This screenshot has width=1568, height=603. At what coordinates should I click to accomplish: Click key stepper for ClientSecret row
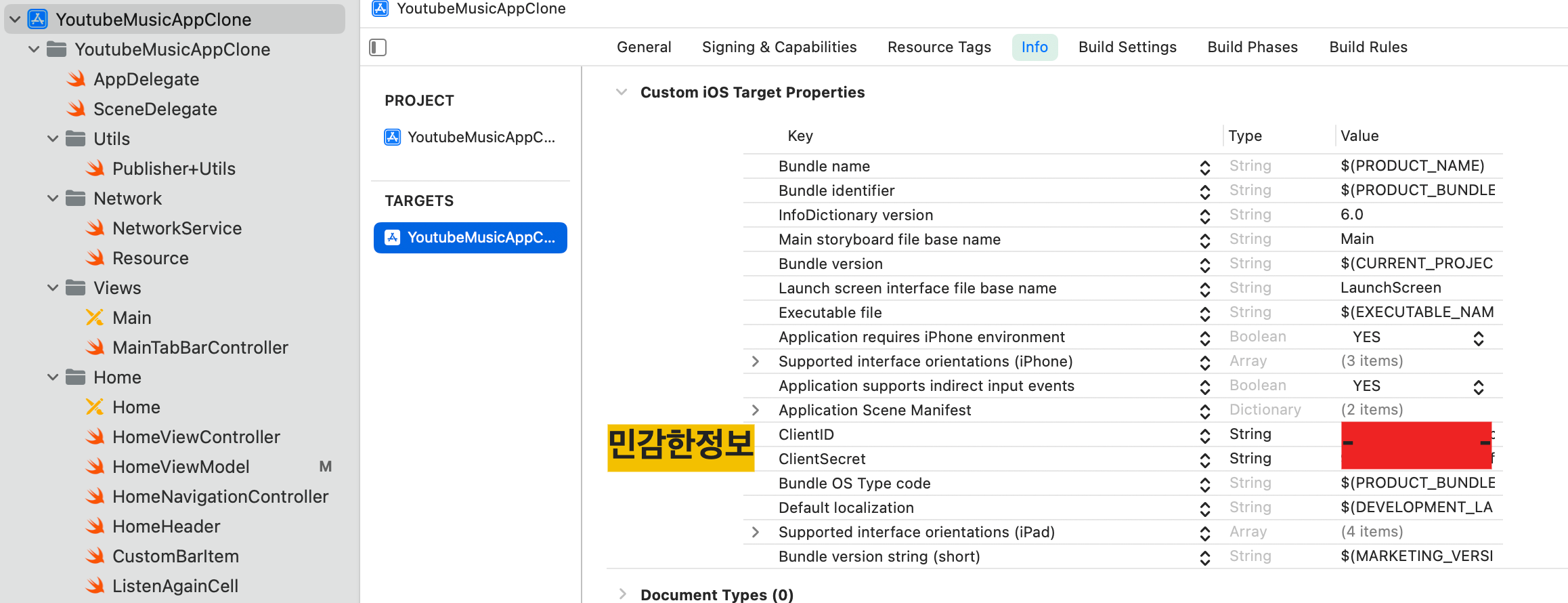pyautogui.click(x=1205, y=460)
